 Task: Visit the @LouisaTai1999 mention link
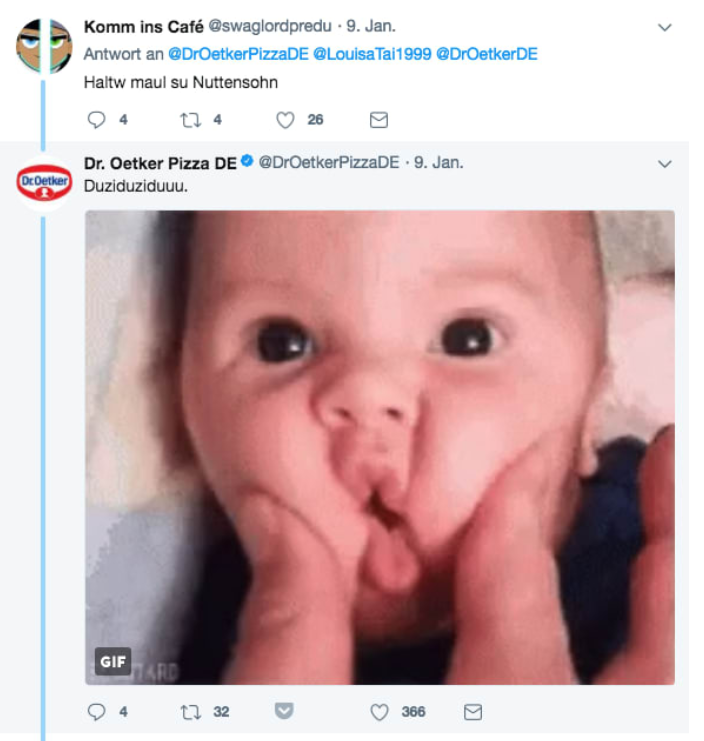click(371, 54)
